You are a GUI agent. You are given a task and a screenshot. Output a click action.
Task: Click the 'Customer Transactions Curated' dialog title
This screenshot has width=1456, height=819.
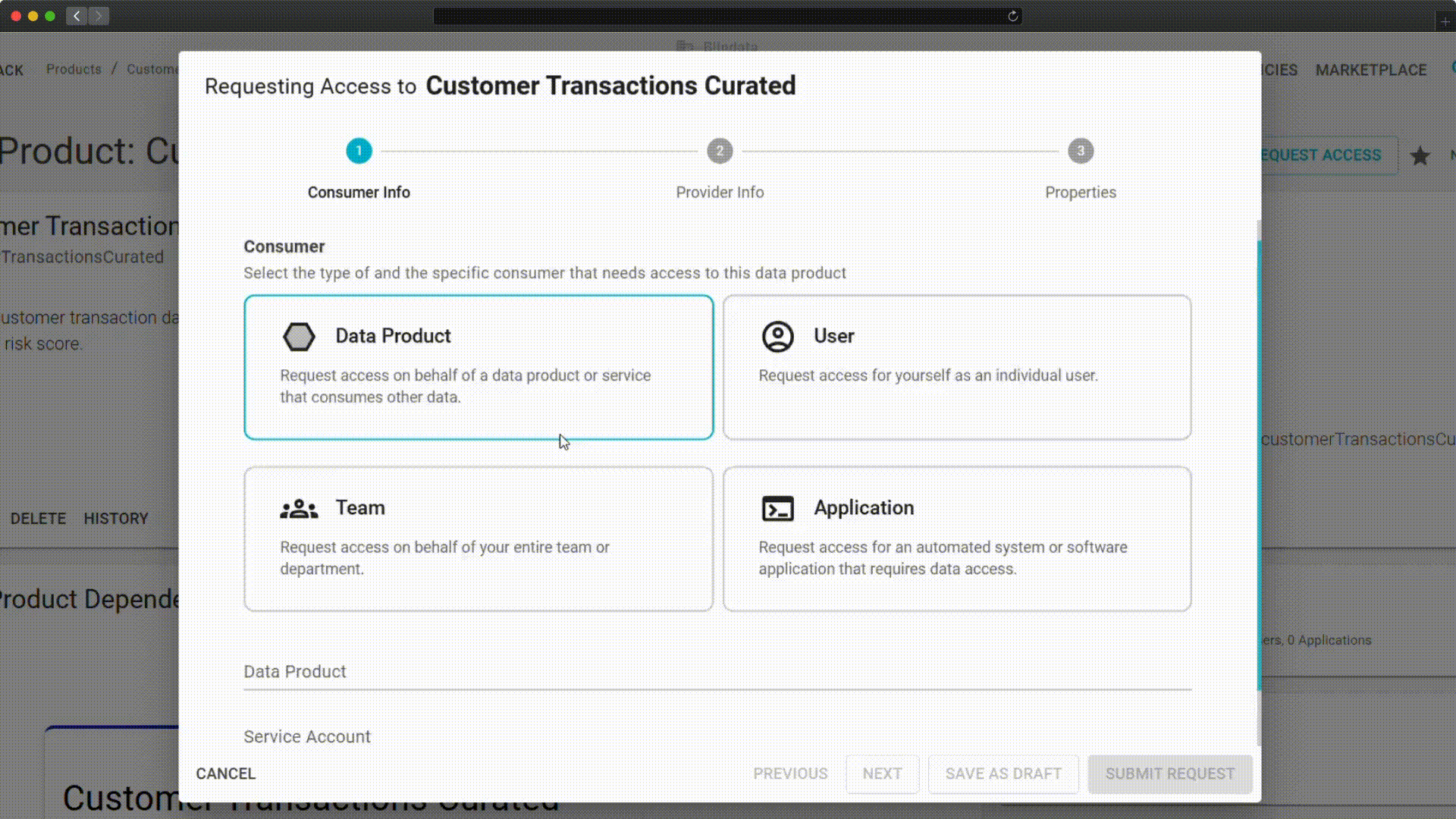(x=610, y=86)
